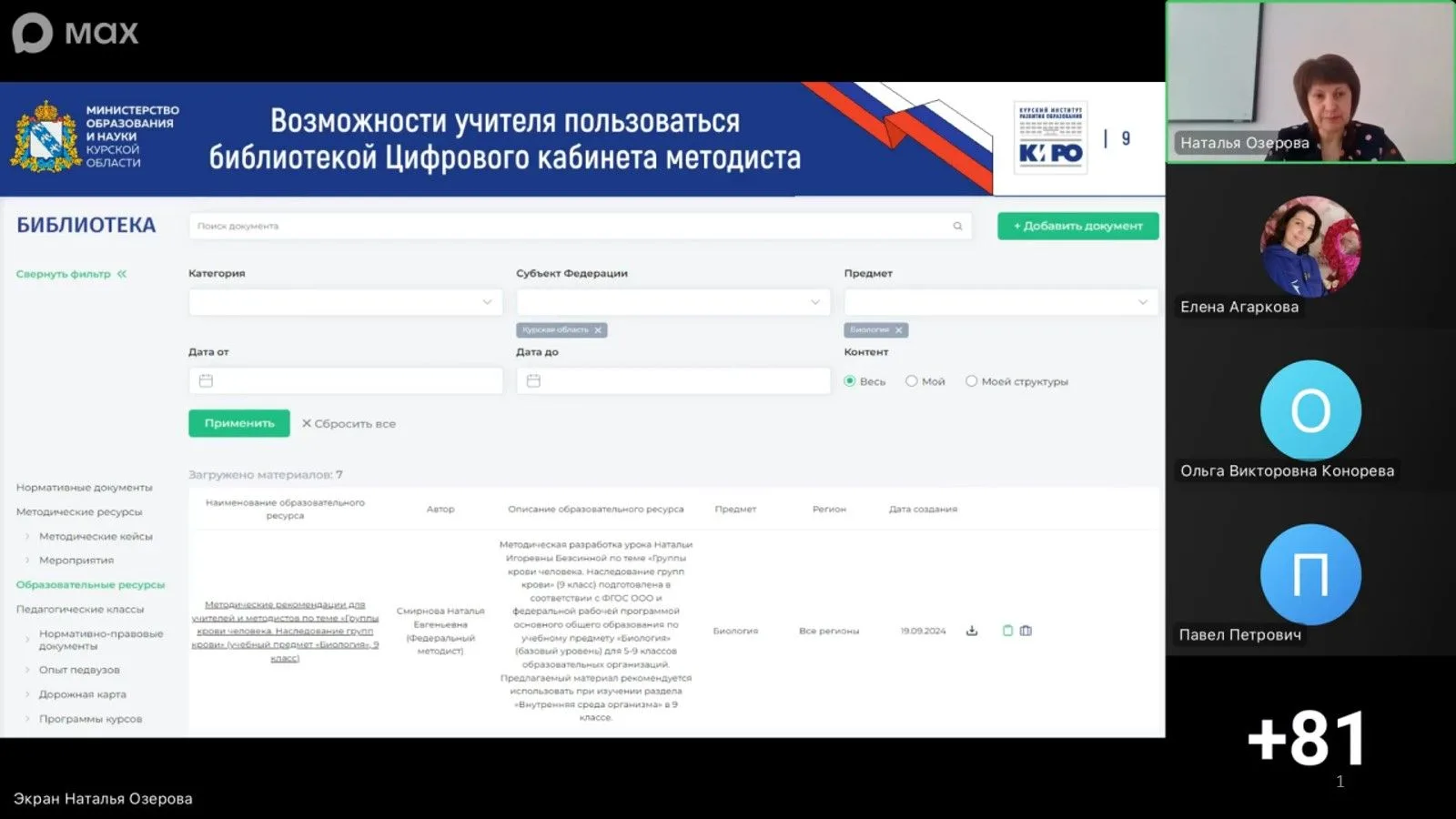Select the 'Весь' content radio button
The height and width of the screenshot is (819, 1456).
[850, 381]
